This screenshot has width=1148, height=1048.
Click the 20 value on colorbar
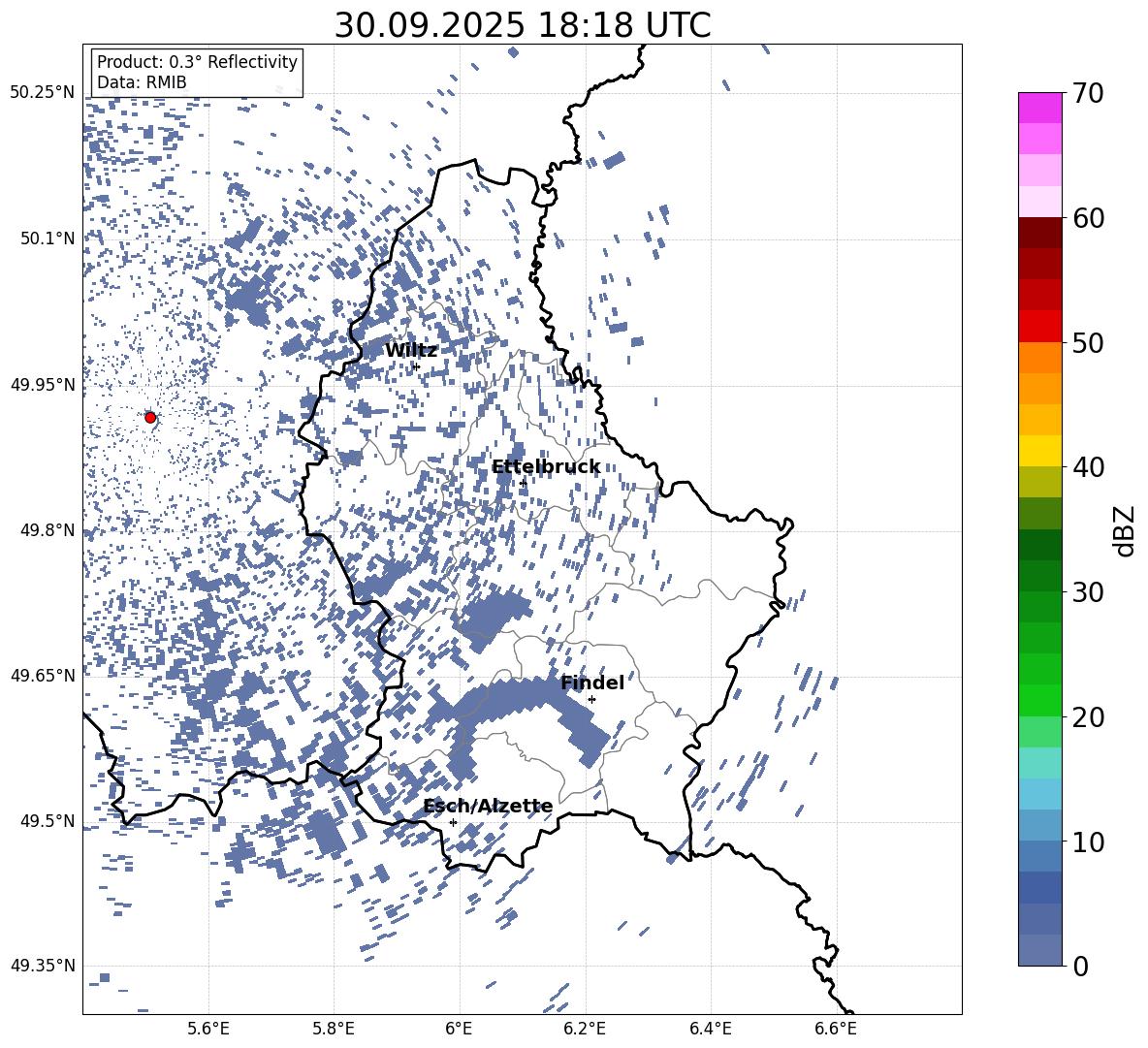(1088, 717)
